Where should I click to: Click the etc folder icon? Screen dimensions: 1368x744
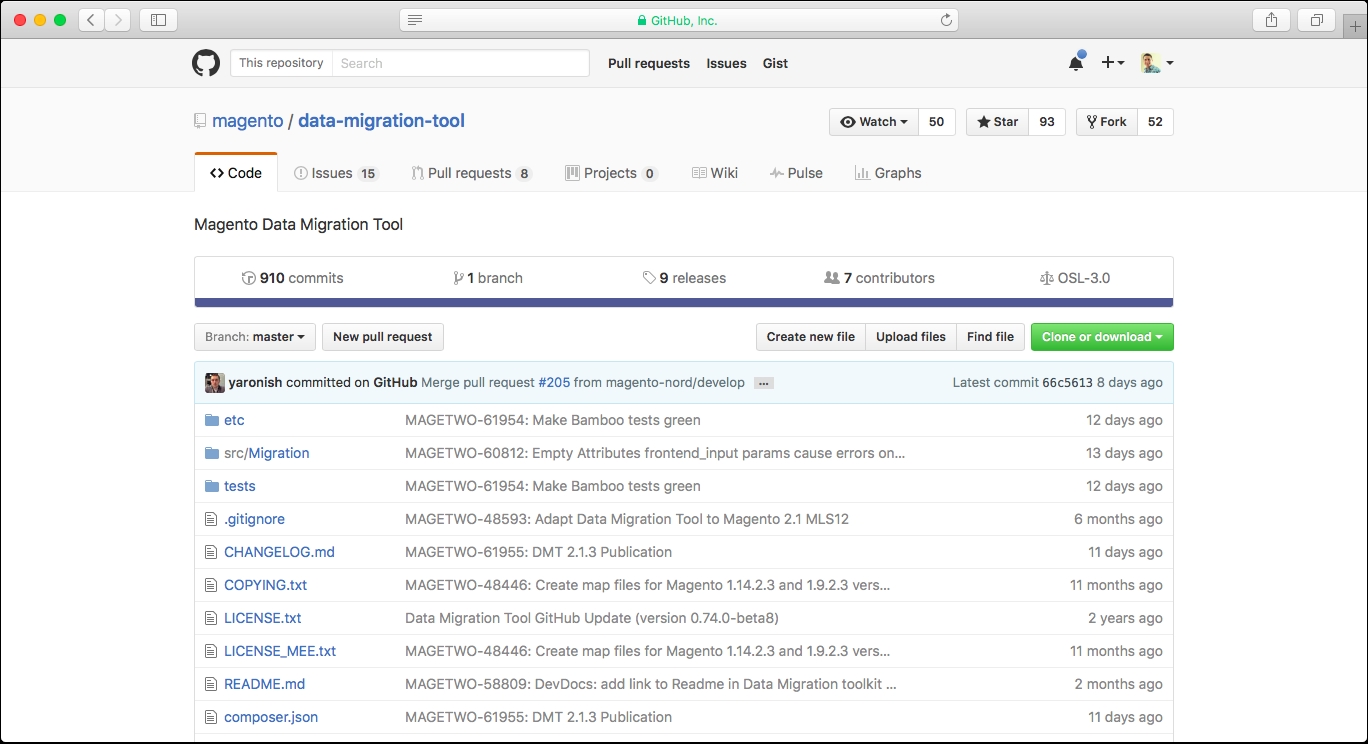(x=211, y=420)
